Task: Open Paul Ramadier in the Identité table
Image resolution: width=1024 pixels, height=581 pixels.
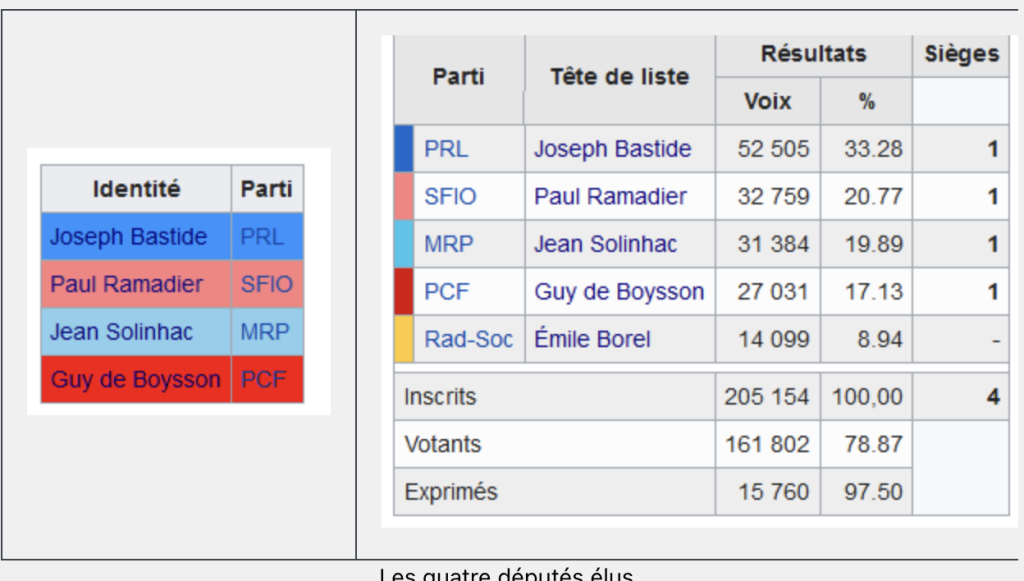Action: pos(127,284)
